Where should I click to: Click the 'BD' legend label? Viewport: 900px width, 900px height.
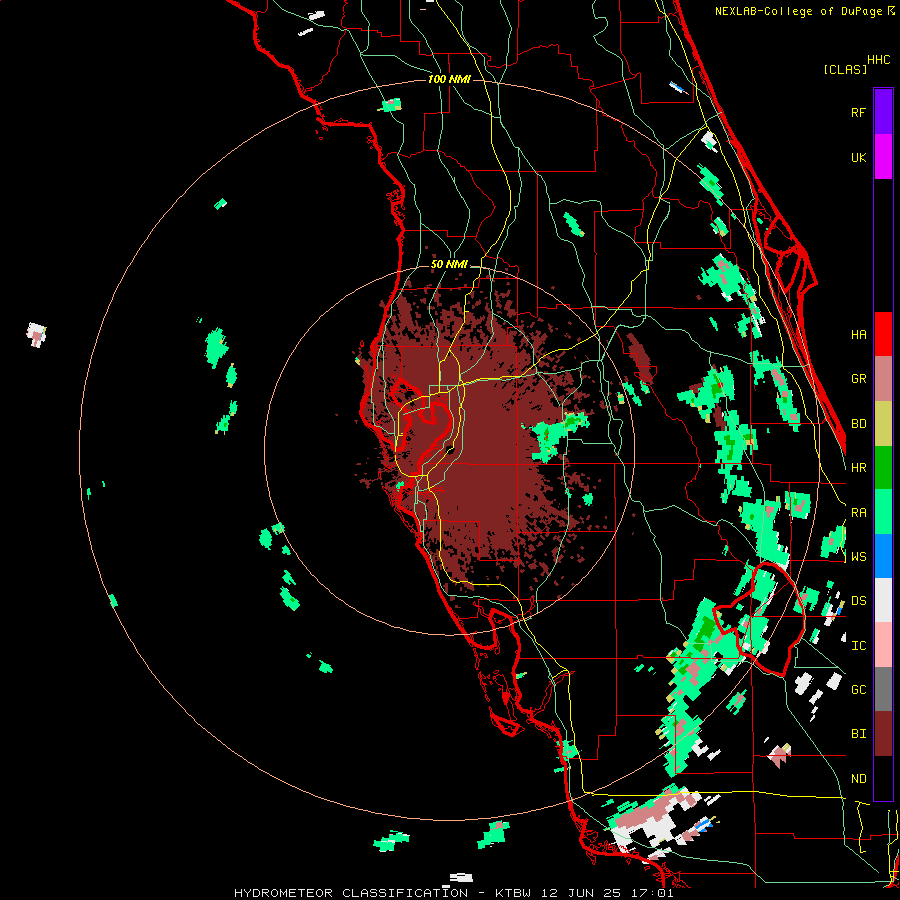pyautogui.click(x=858, y=424)
